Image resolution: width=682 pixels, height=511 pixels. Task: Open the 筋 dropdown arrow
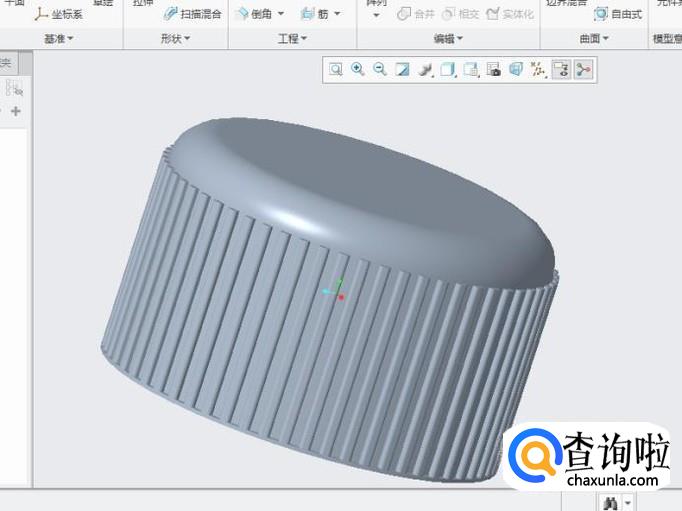338,14
